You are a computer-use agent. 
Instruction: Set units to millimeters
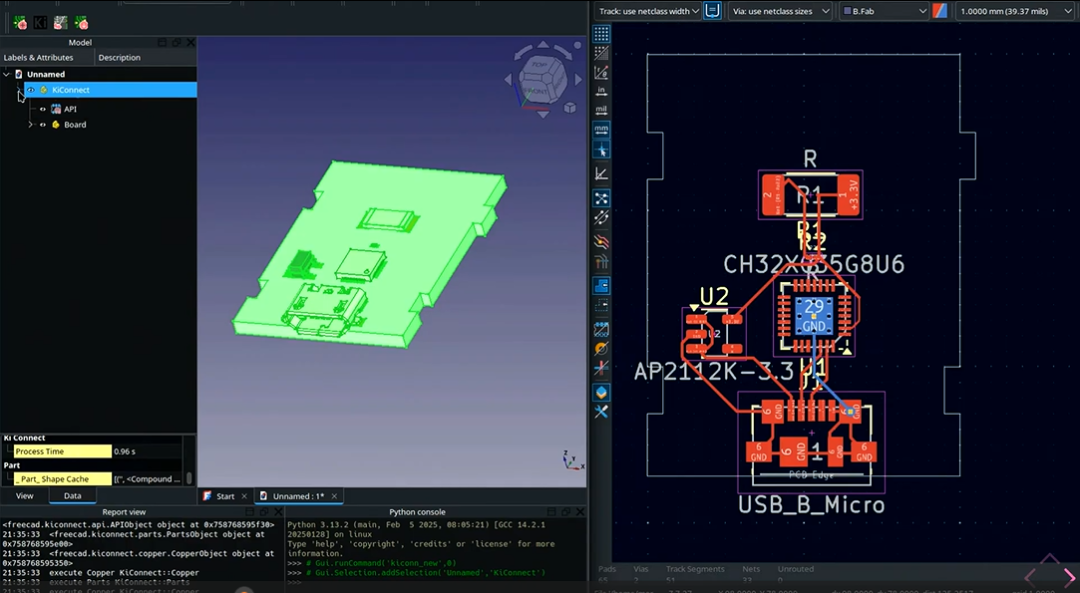[601, 129]
